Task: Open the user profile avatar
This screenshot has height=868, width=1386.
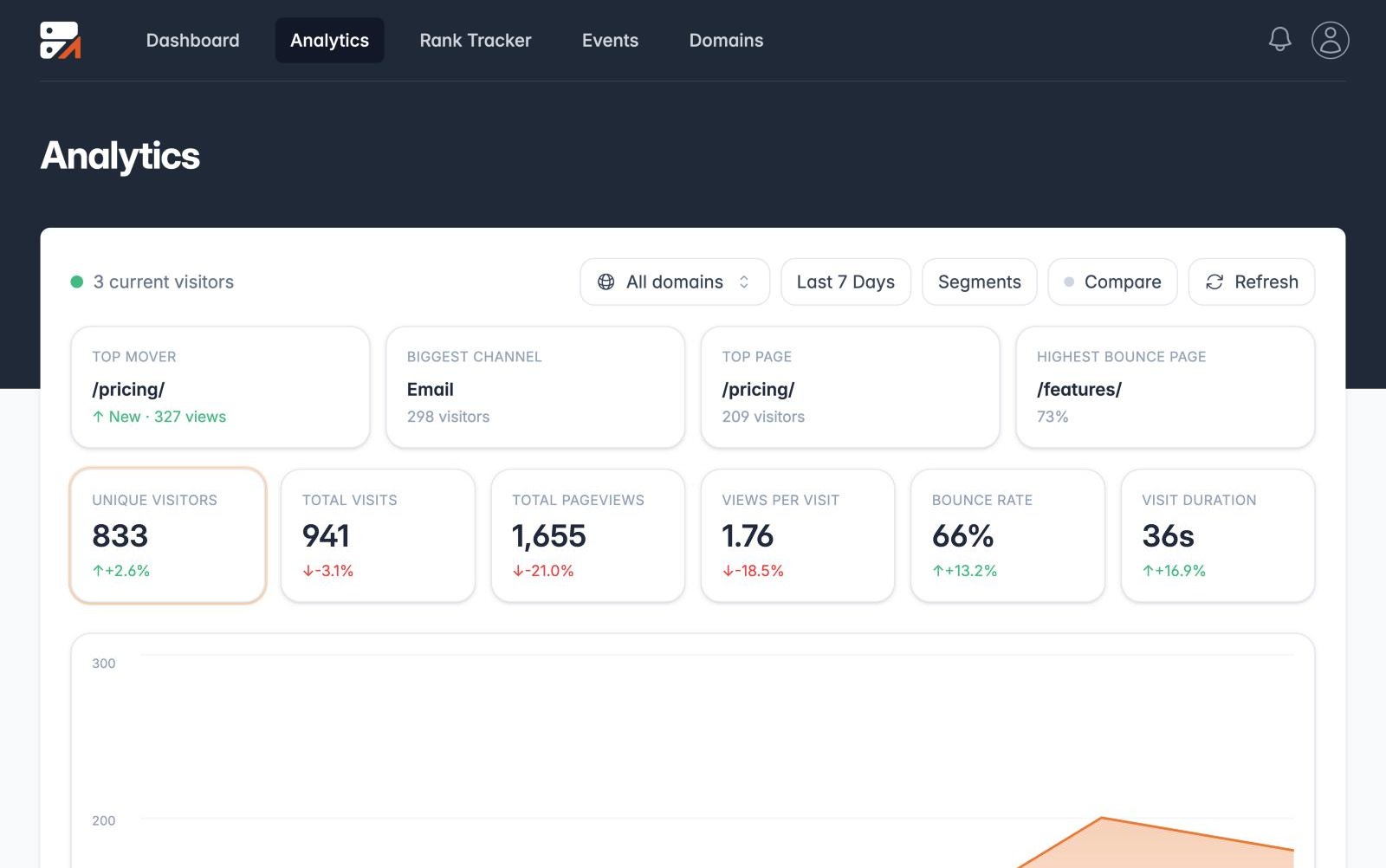Action: (1330, 40)
